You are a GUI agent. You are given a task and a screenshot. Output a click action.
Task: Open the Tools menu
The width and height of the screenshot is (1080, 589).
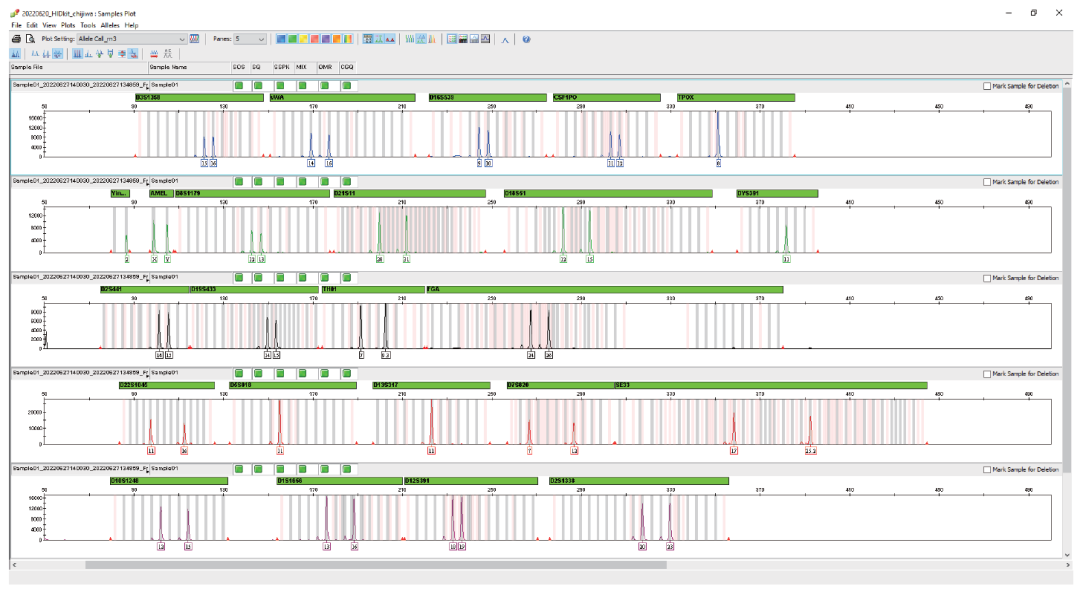click(88, 25)
